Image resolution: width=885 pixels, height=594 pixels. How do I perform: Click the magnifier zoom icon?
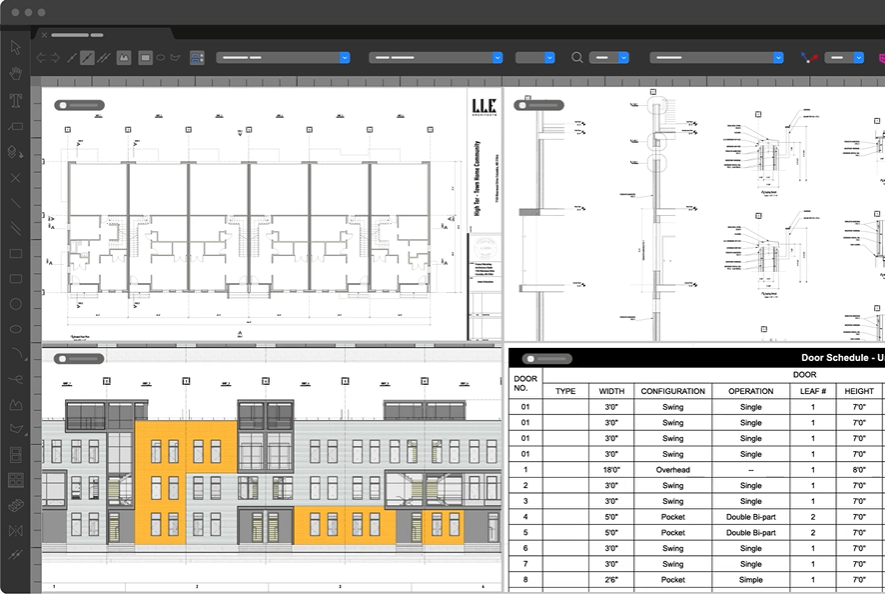click(x=577, y=58)
